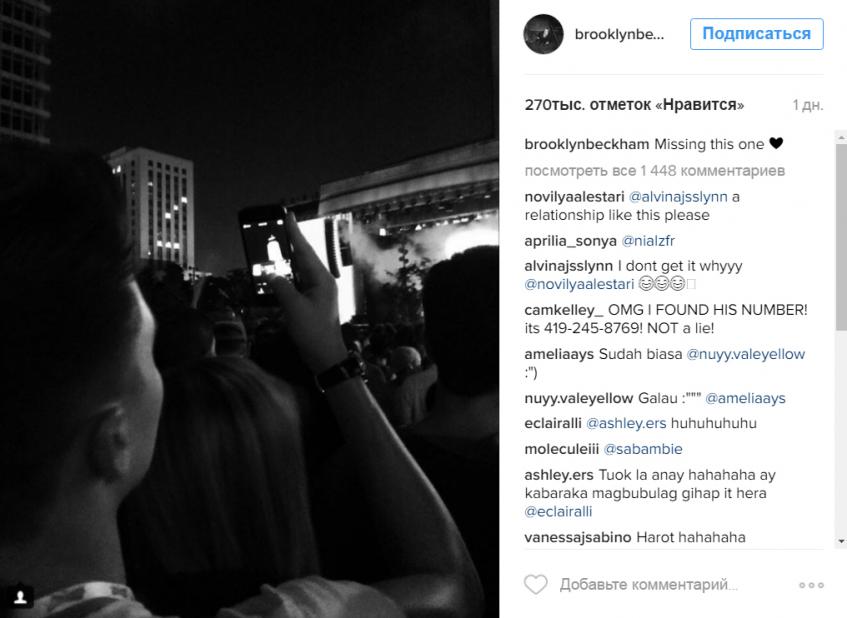
Task: Open @alvinajsslynn mention link
Action: (678, 197)
